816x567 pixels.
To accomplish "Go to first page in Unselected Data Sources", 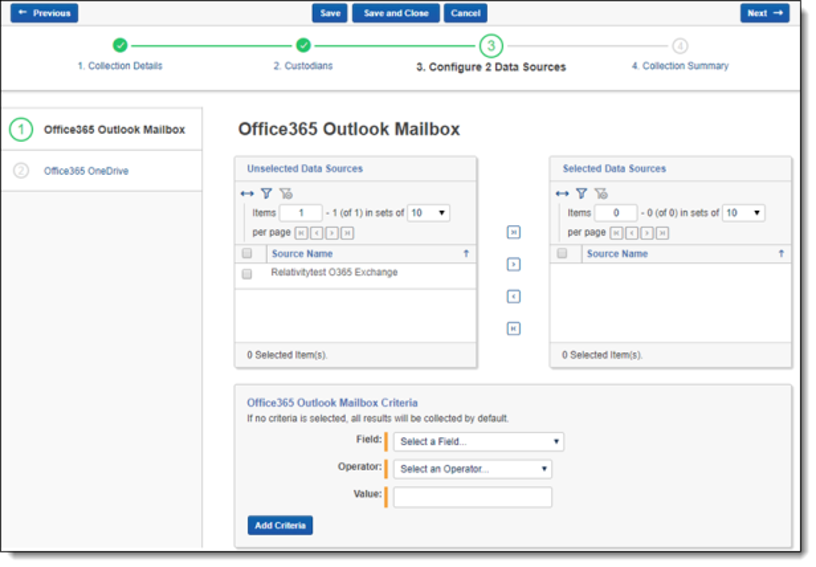I will pyautogui.click(x=301, y=233).
